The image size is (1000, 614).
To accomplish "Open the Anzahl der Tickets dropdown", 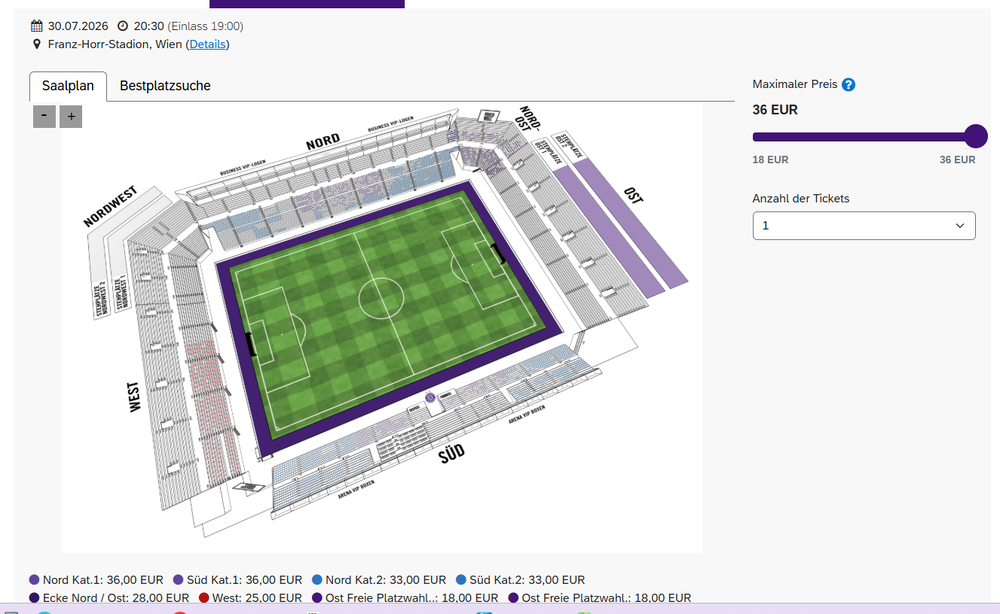I will point(864,226).
